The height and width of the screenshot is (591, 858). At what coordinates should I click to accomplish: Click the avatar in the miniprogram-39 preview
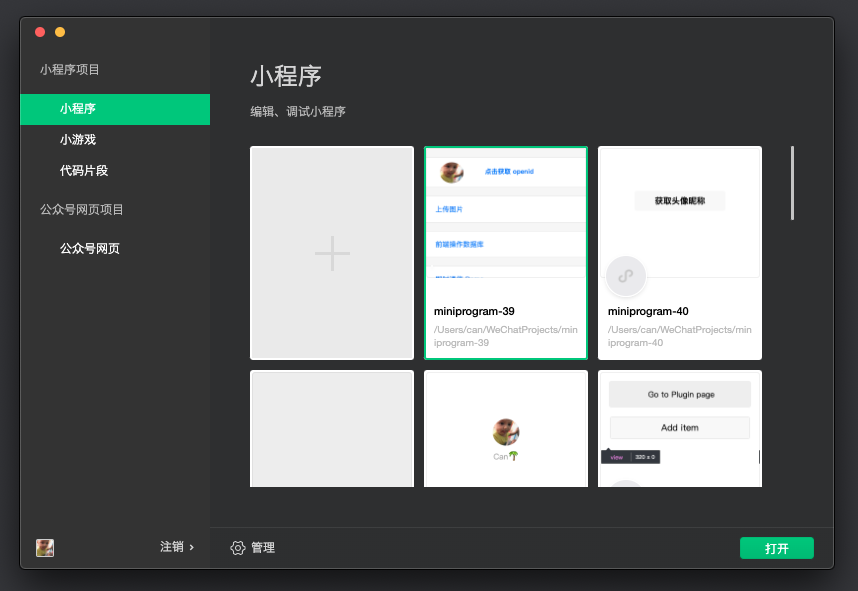[452, 172]
